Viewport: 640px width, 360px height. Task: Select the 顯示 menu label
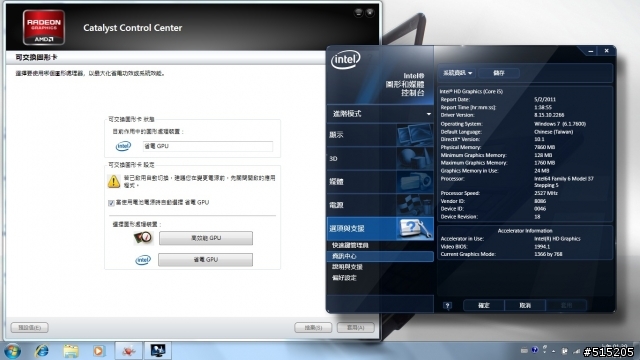point(336,135)
